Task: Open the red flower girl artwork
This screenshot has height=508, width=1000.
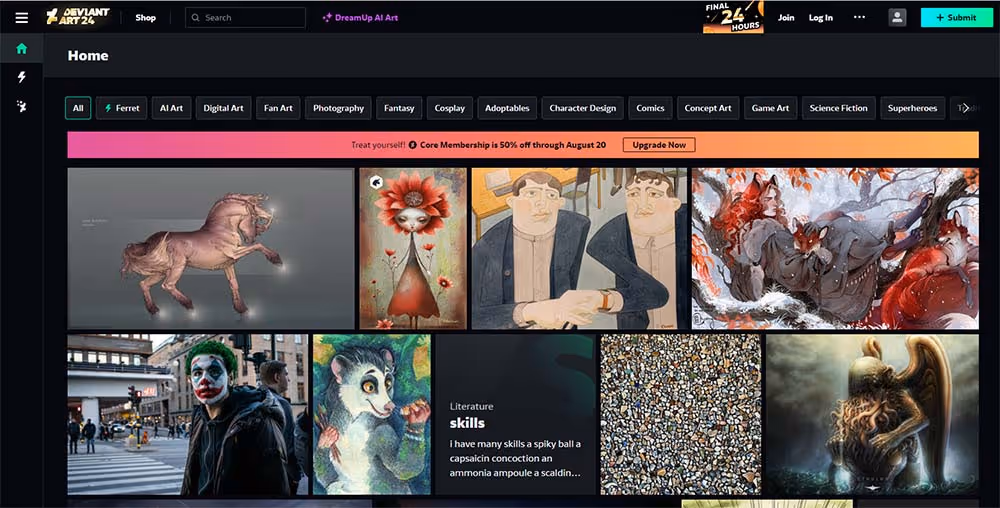Action: (x=413, y=249)
